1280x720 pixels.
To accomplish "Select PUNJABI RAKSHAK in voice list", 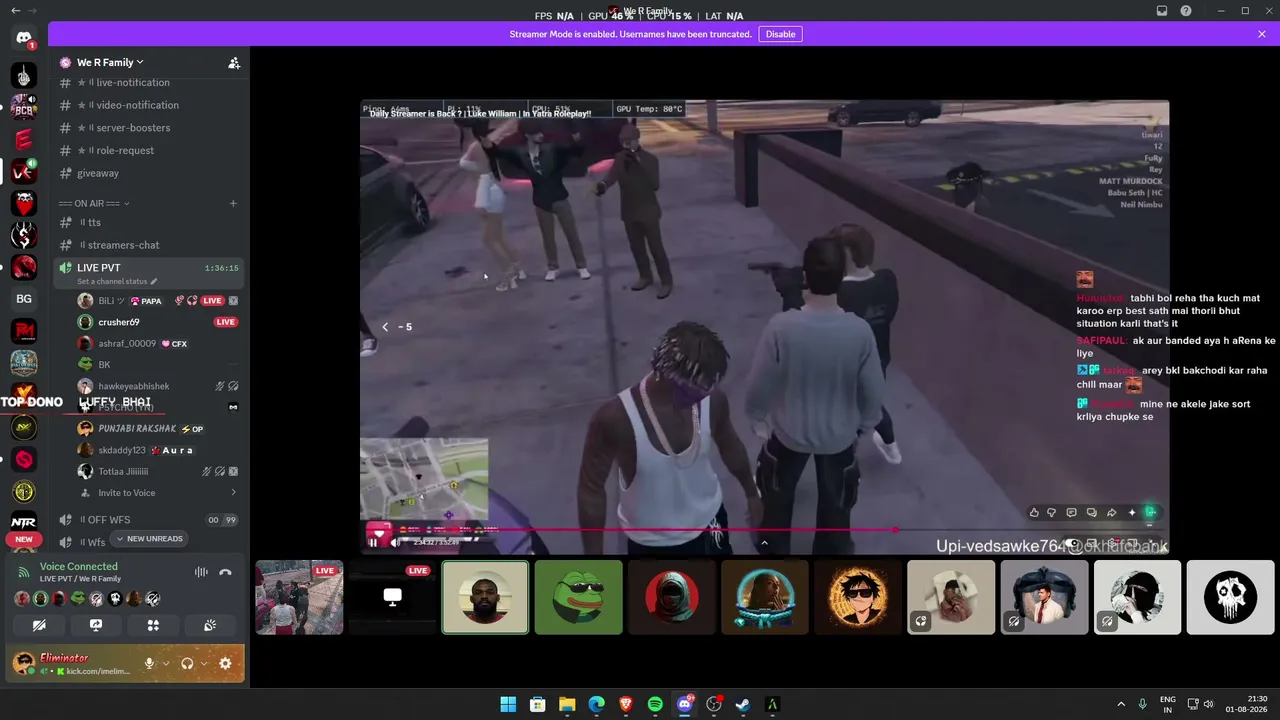I will tap(160, 429).
